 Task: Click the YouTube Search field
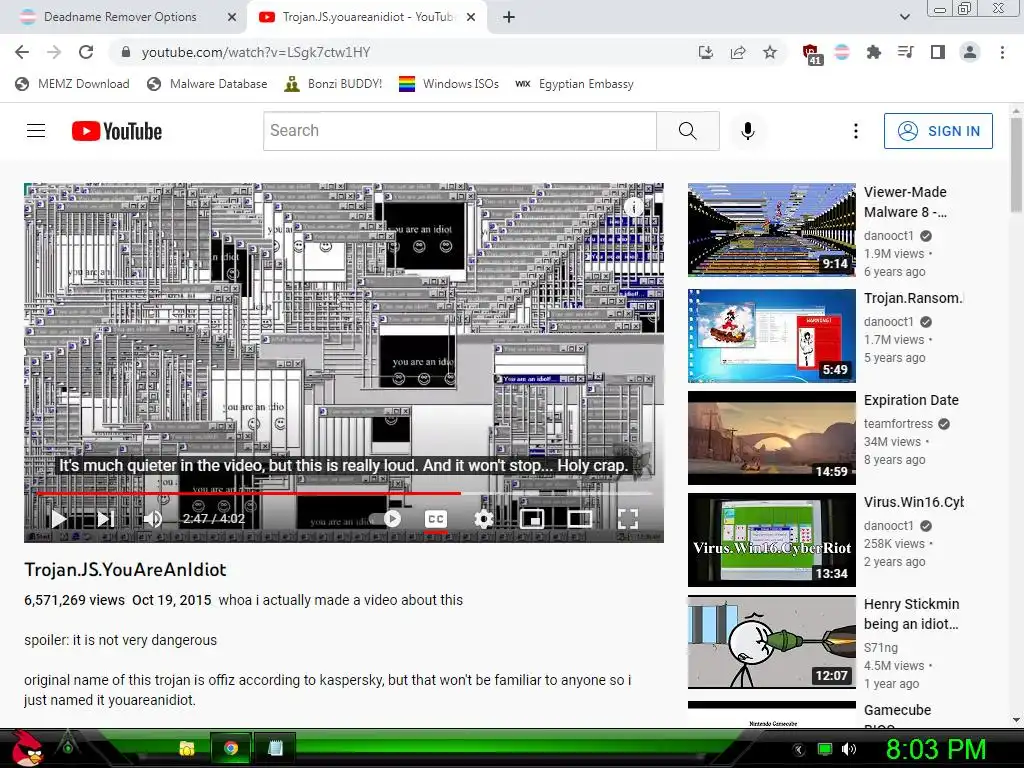coord(460,131)
